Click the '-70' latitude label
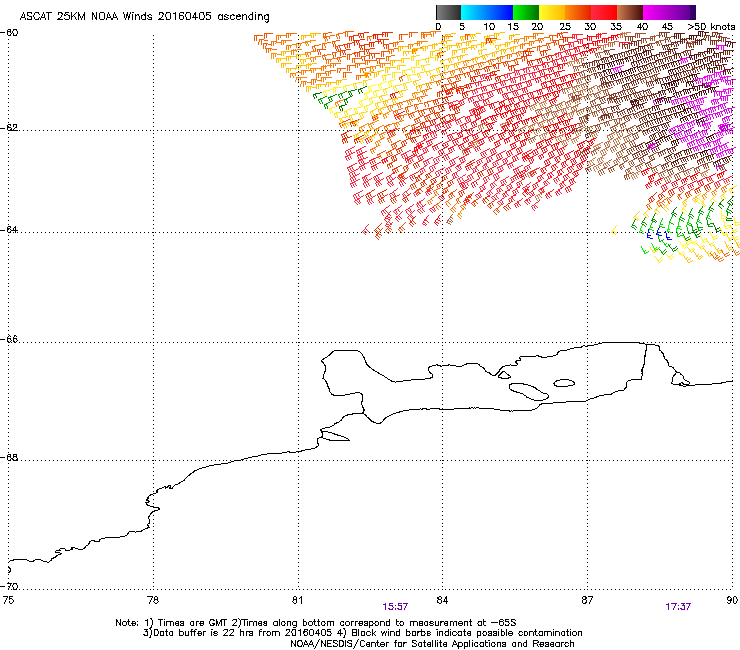This screenshot has height=650, width=740. pos(10,587)
